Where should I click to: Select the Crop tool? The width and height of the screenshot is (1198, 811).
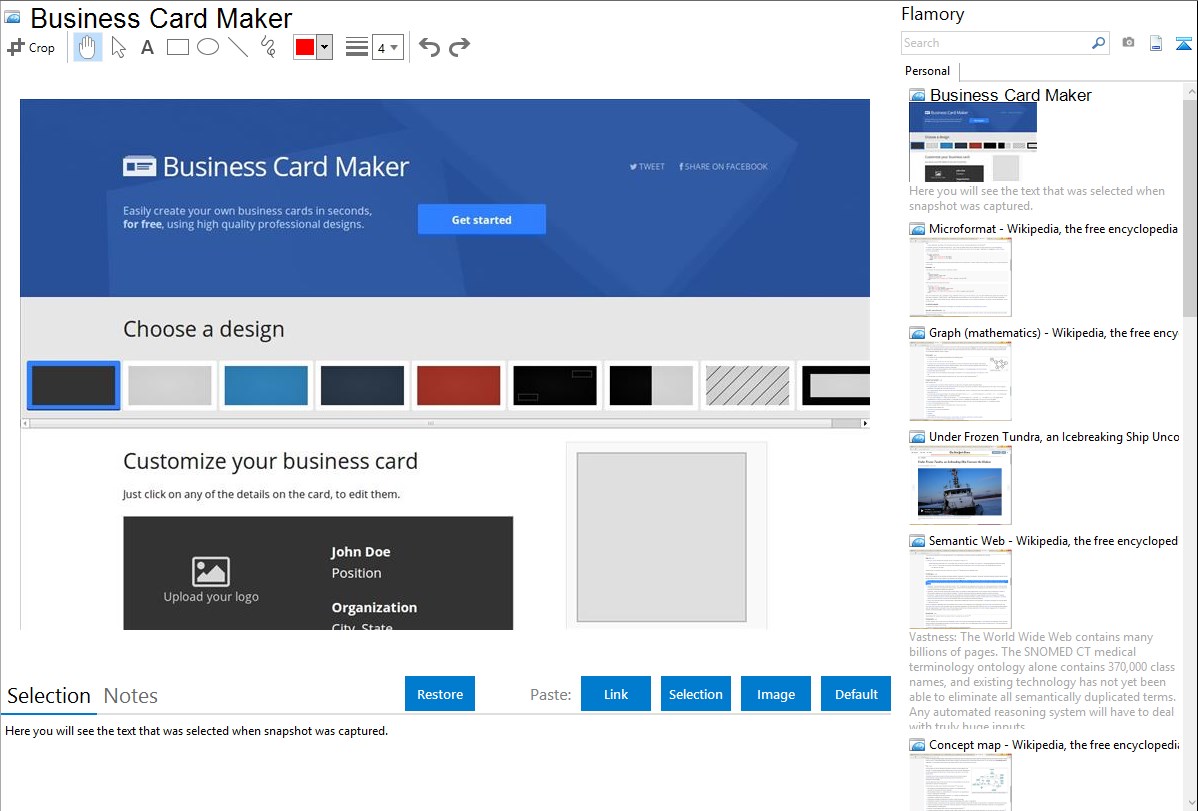tap(31, 47)
